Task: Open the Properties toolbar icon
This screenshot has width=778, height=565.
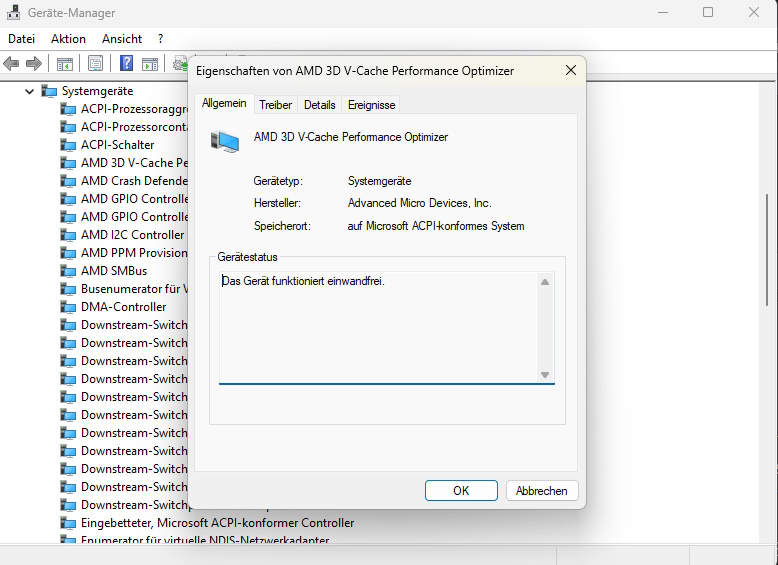Action: click(95, 63)
